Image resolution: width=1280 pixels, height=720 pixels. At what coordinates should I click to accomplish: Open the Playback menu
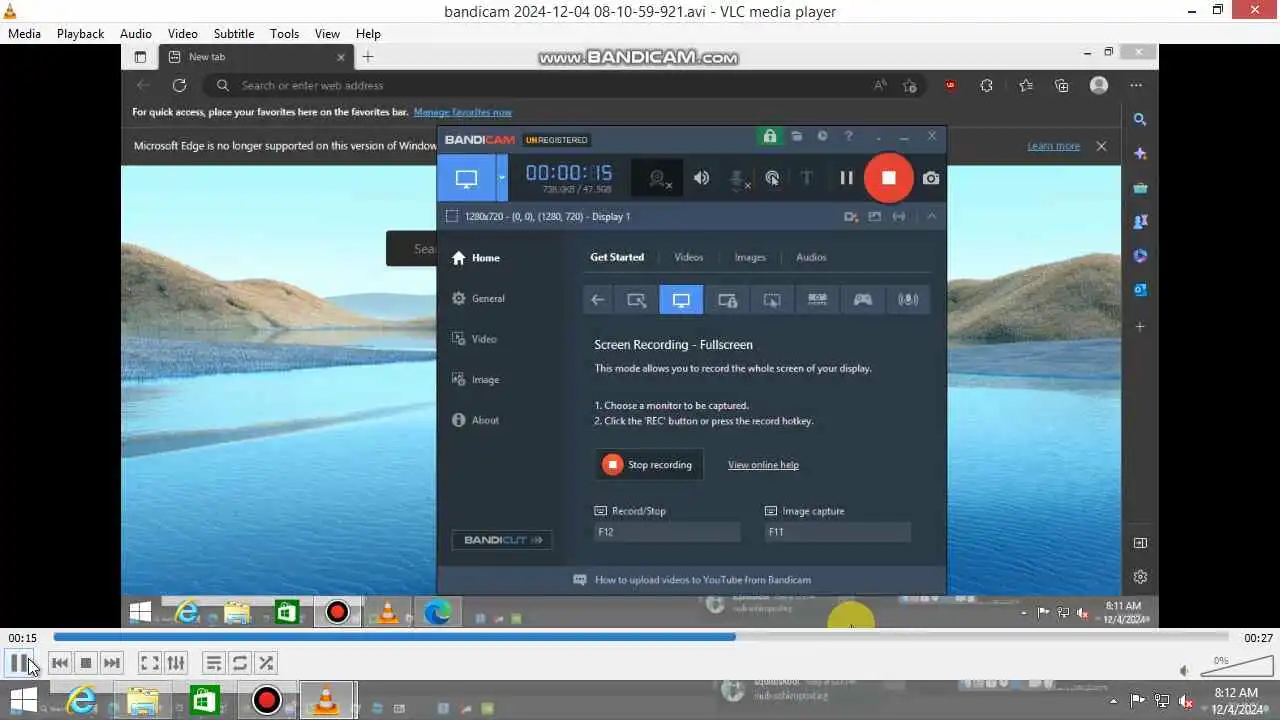click(x=80, y=33)
